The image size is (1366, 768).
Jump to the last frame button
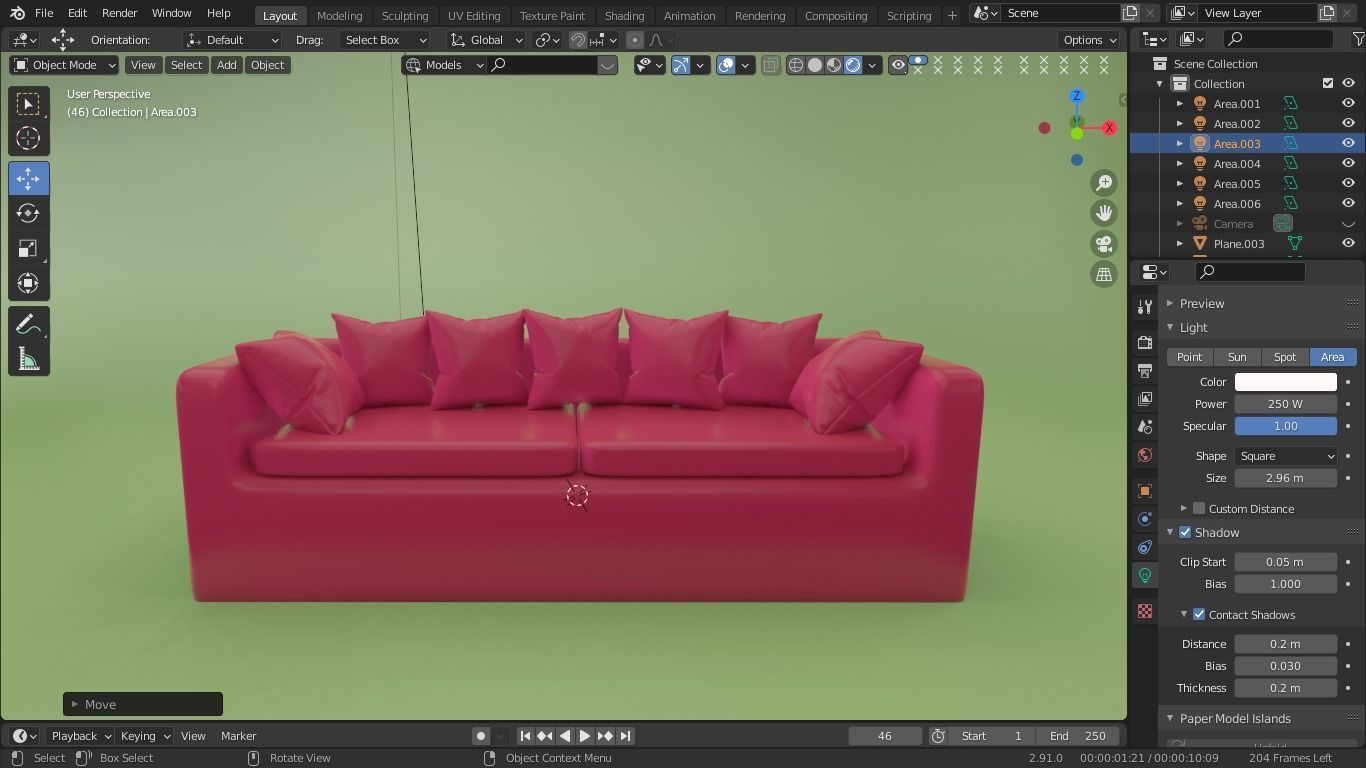coord(625,736)
